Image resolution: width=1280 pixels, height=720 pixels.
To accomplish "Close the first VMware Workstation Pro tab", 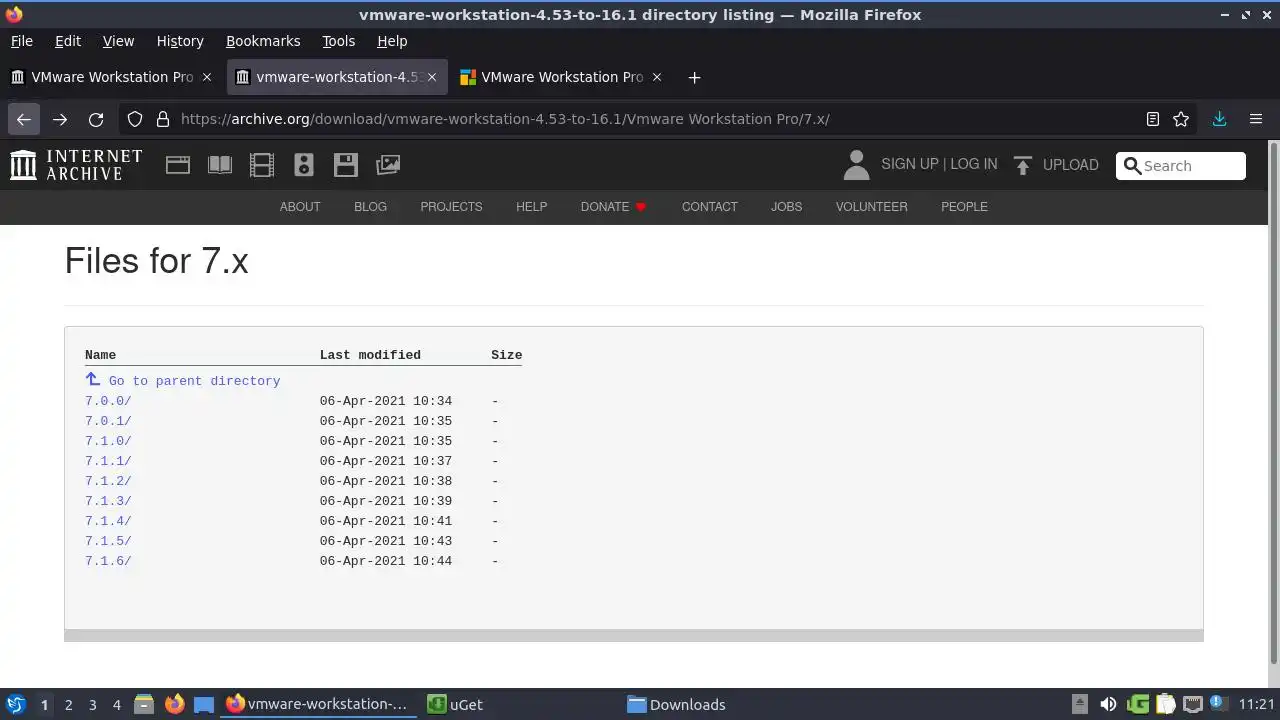I will pyautogui.click(x=207, y=77).
